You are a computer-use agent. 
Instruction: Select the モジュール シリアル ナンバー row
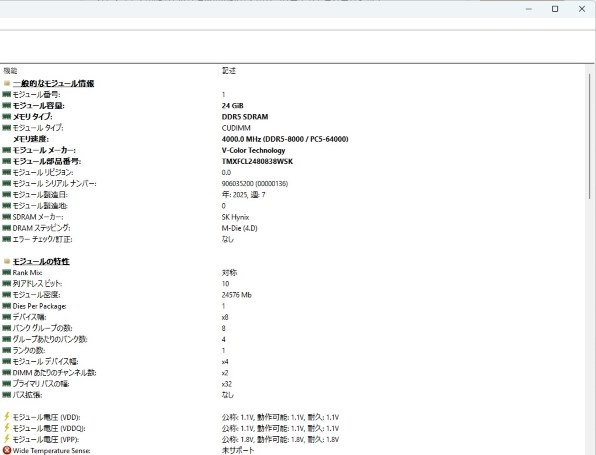click(x=293, y=184)
